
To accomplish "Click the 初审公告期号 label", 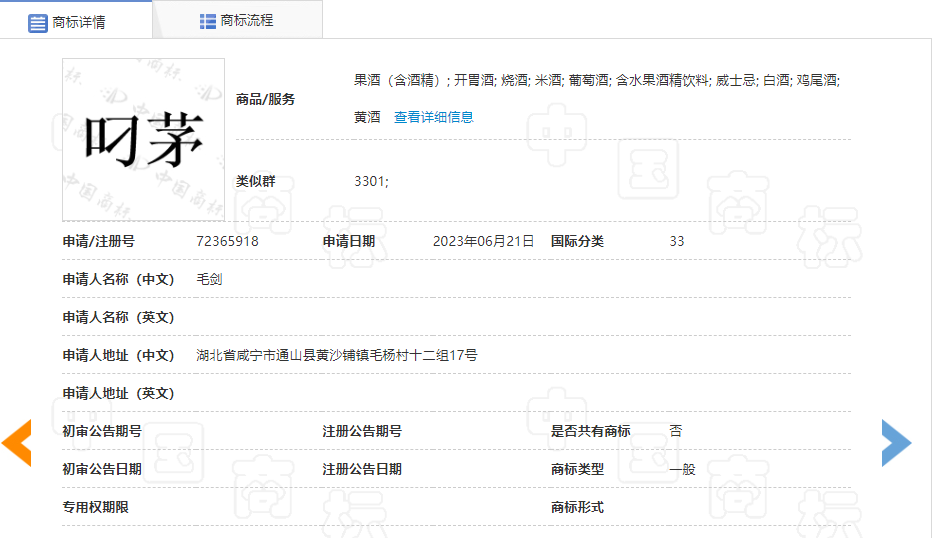I will 102,431.
